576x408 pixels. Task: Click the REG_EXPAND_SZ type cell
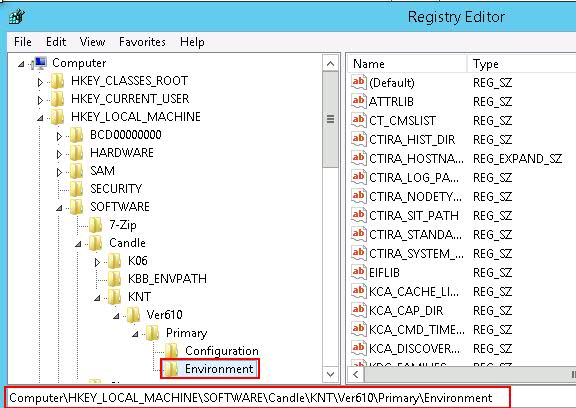click(x=517, y=159)
